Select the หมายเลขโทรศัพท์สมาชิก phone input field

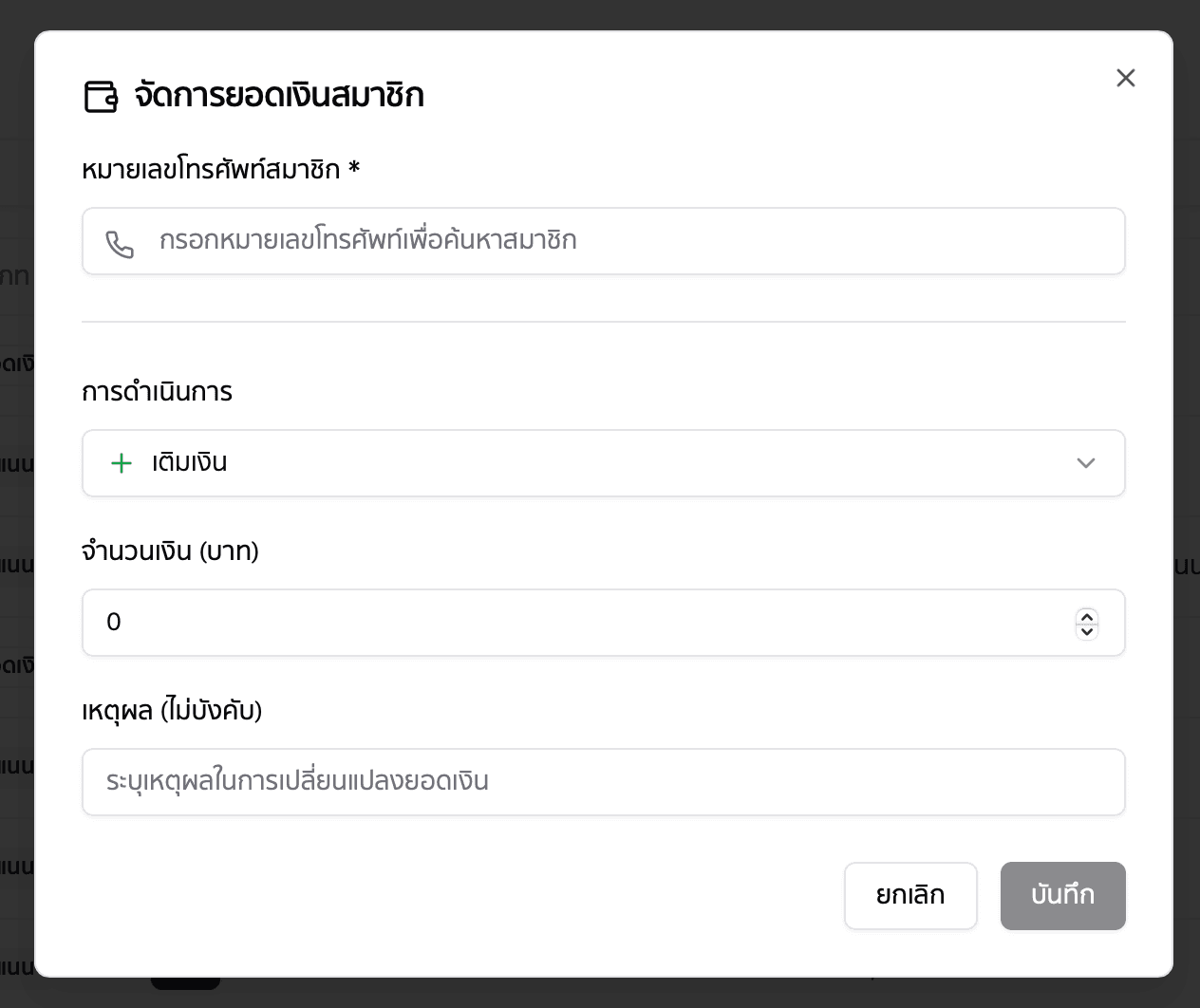tap(603, 241)
